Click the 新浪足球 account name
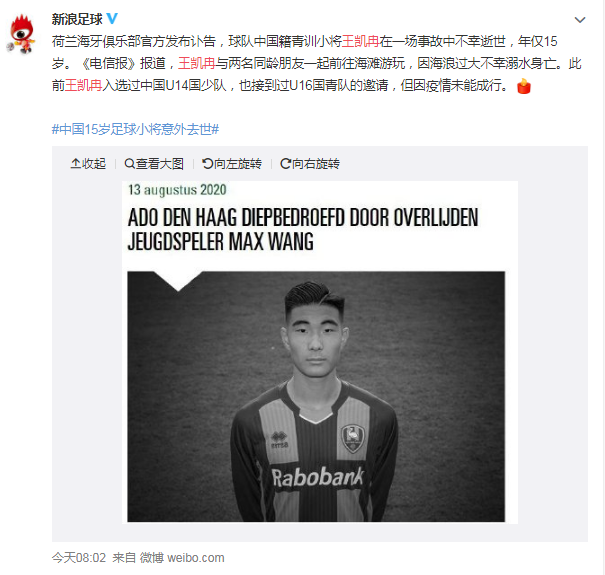Viewport: 605px width, 575px height. point(77,19)
